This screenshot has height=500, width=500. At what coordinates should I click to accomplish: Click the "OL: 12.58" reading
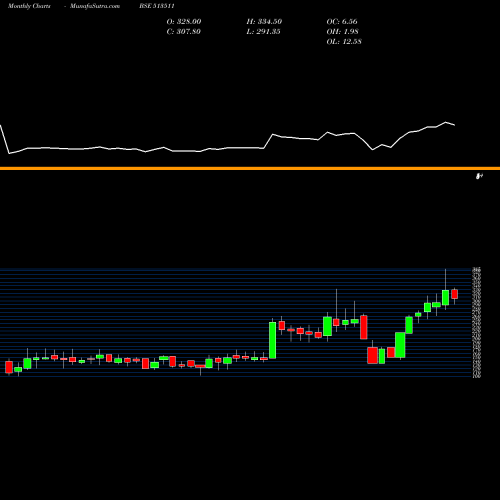point(344,41)
